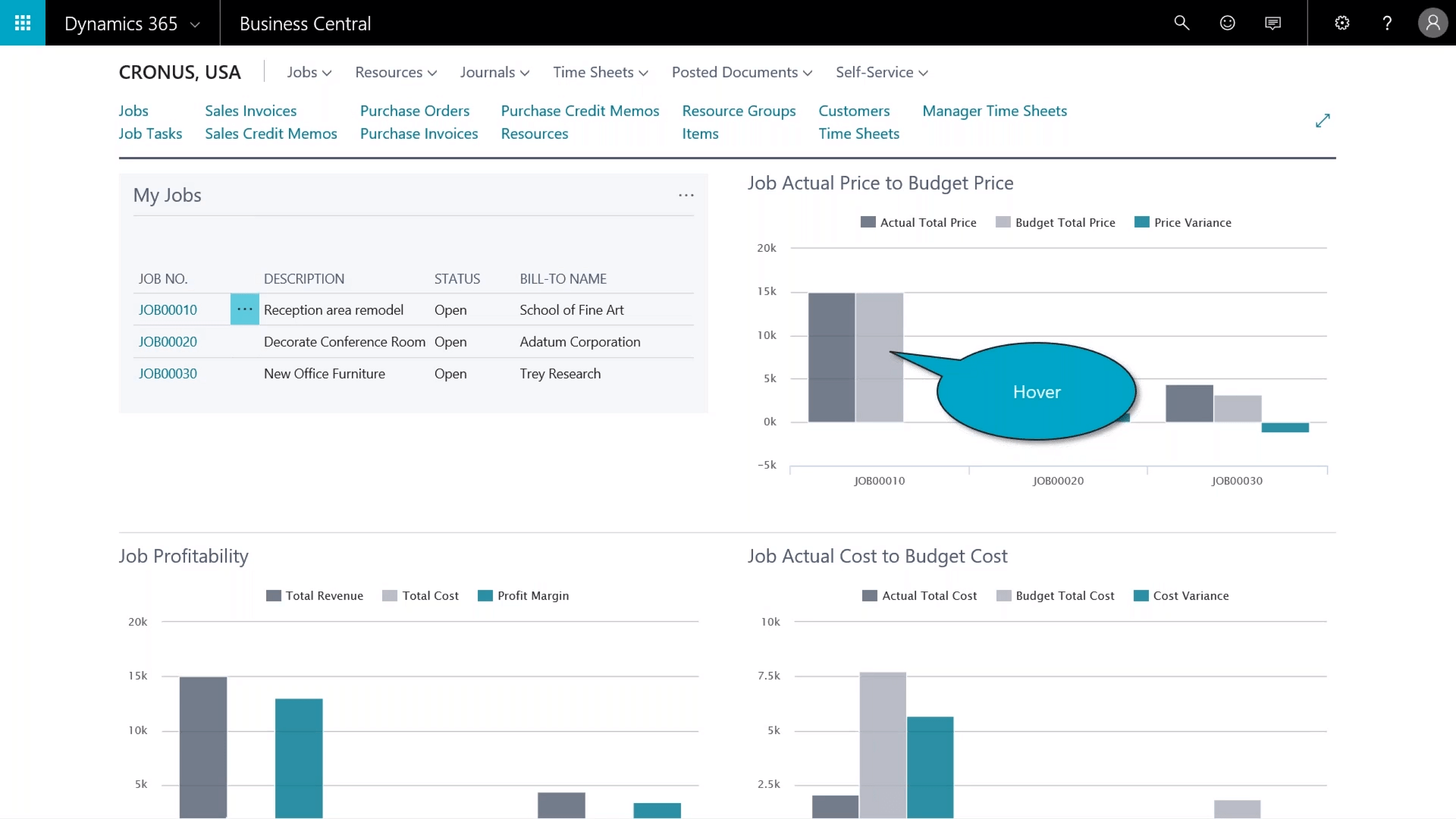Expand the Self-Service menu
This screenshot has height=819, width=1456.
point(881,72)
